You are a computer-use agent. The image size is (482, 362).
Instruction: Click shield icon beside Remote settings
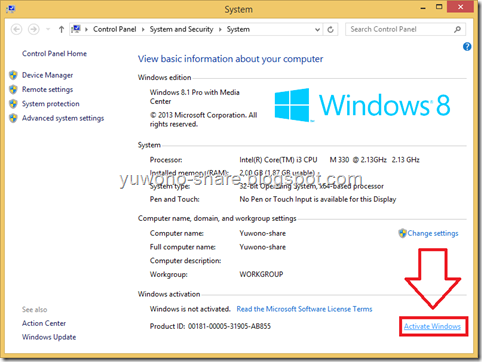click(x=13, y=89)
